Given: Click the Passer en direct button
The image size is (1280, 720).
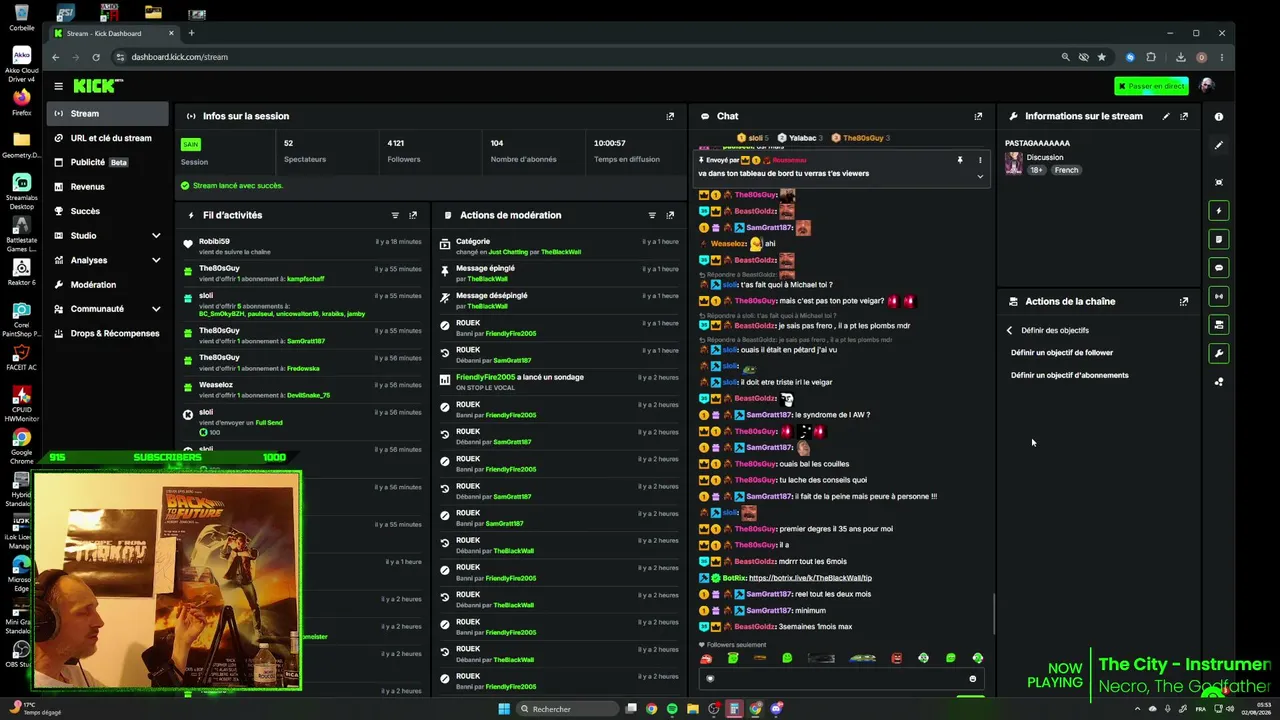Looking at the screenshot, I should coord(1151,86).
